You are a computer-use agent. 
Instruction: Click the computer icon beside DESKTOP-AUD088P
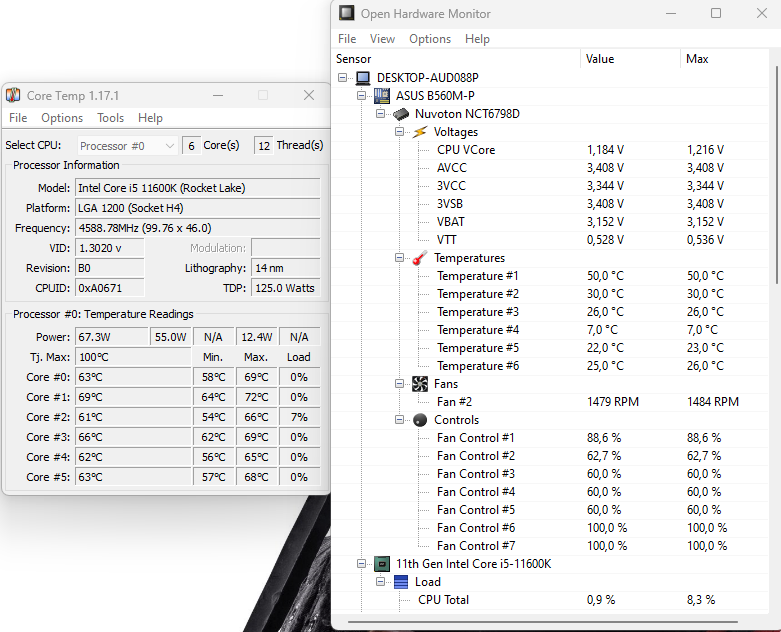coord(363,78)
